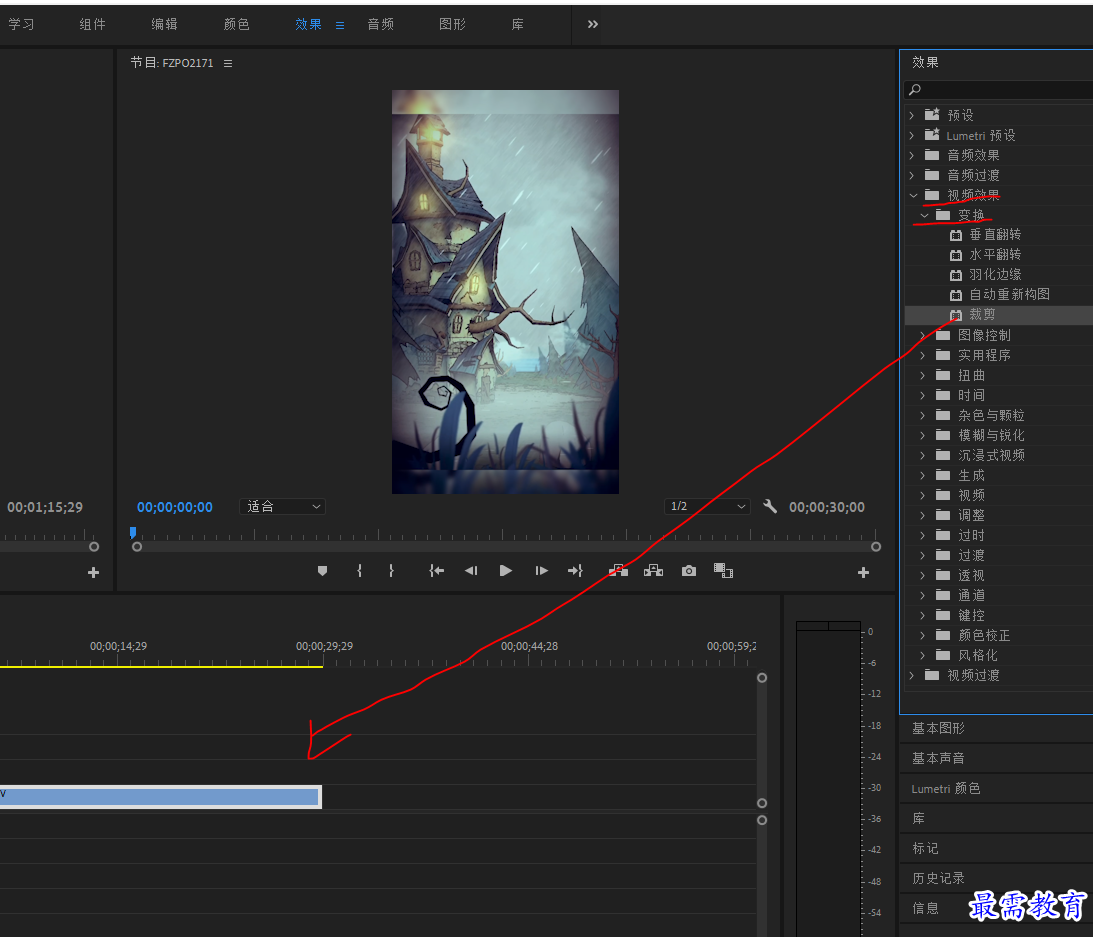Click the blue timecode 00;00;00;00

(175, 508)
